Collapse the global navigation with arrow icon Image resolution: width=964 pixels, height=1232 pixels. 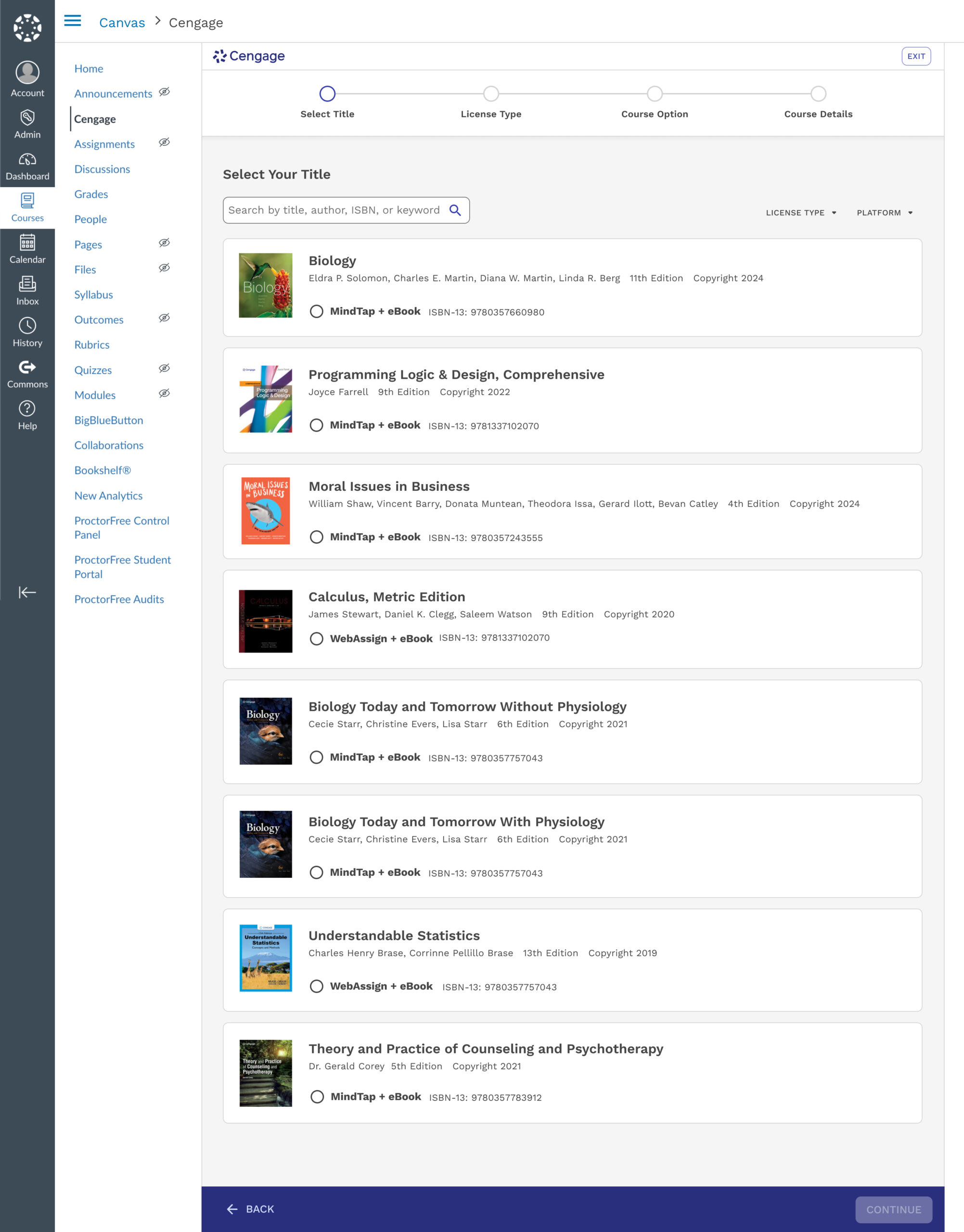(x=27, y=592)
